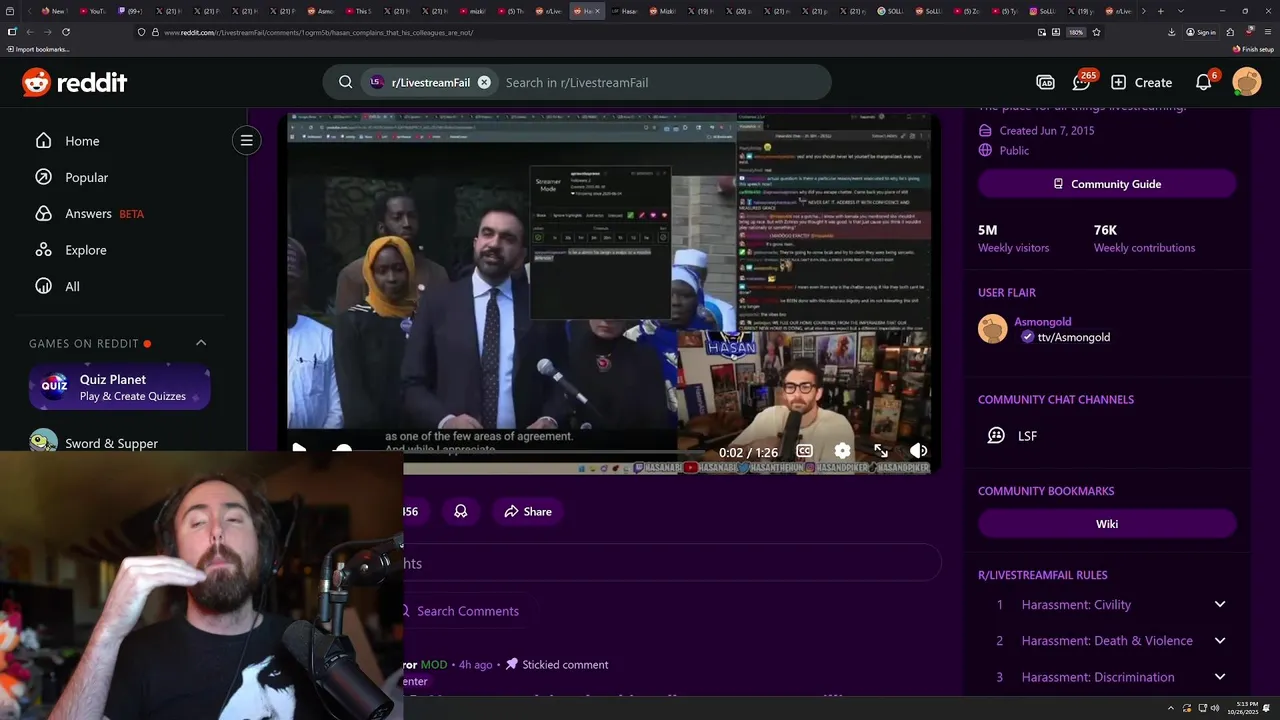Open the user avatar menu
The image size is (1280, 720).
click(1247, 82)
